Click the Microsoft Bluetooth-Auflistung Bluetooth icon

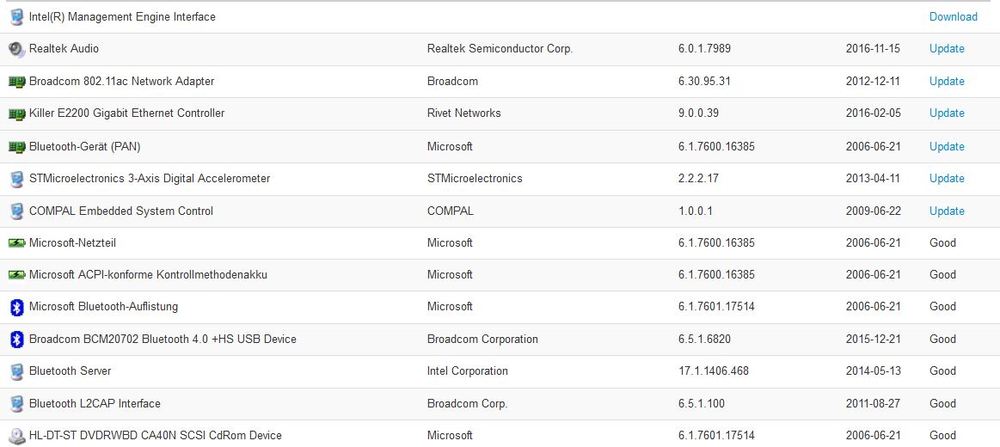(16, 307)
